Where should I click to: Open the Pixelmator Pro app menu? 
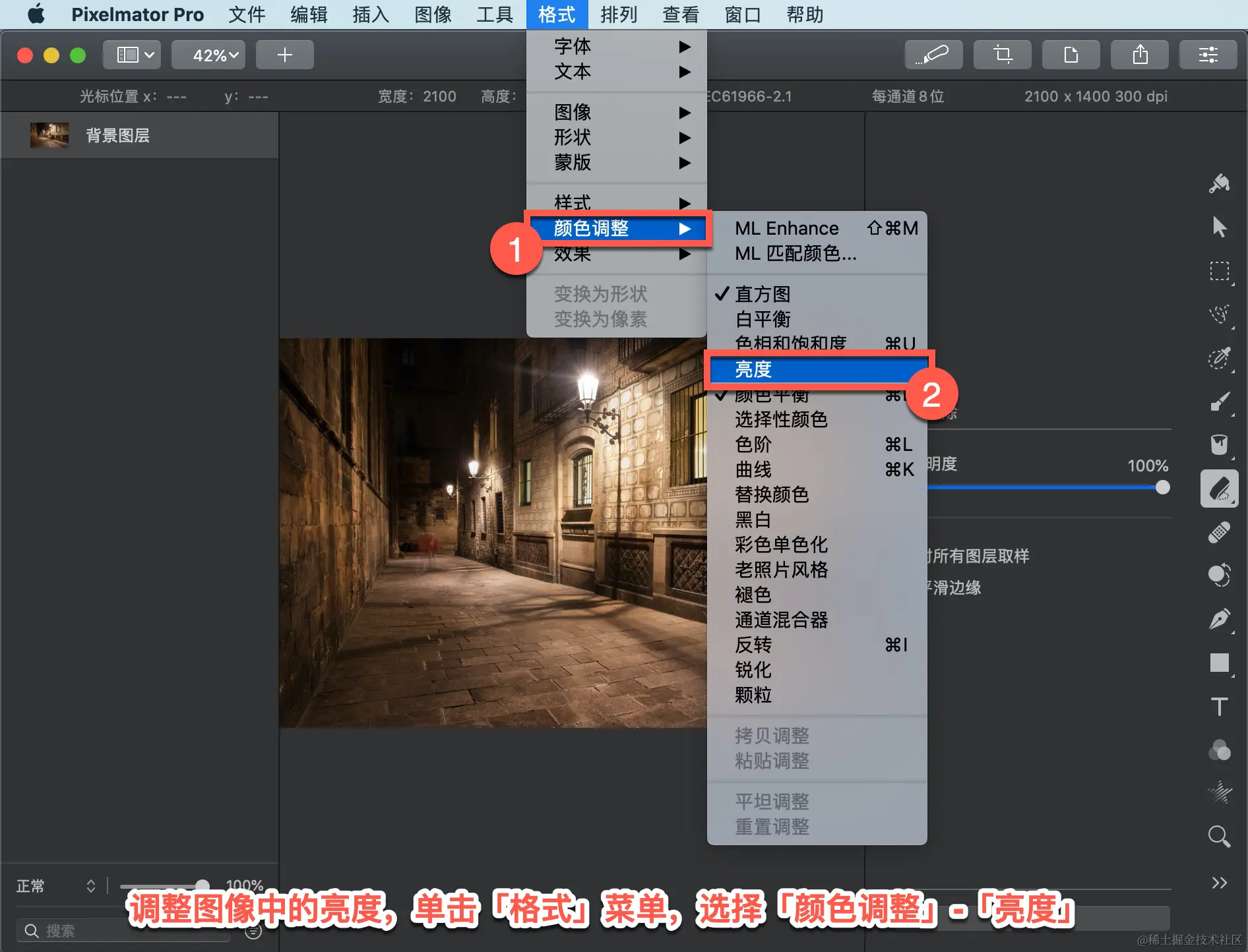(137, 15)
